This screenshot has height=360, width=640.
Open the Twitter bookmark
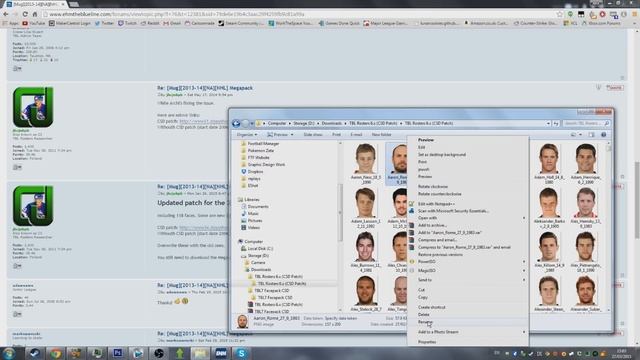click(x=104, y=23)
